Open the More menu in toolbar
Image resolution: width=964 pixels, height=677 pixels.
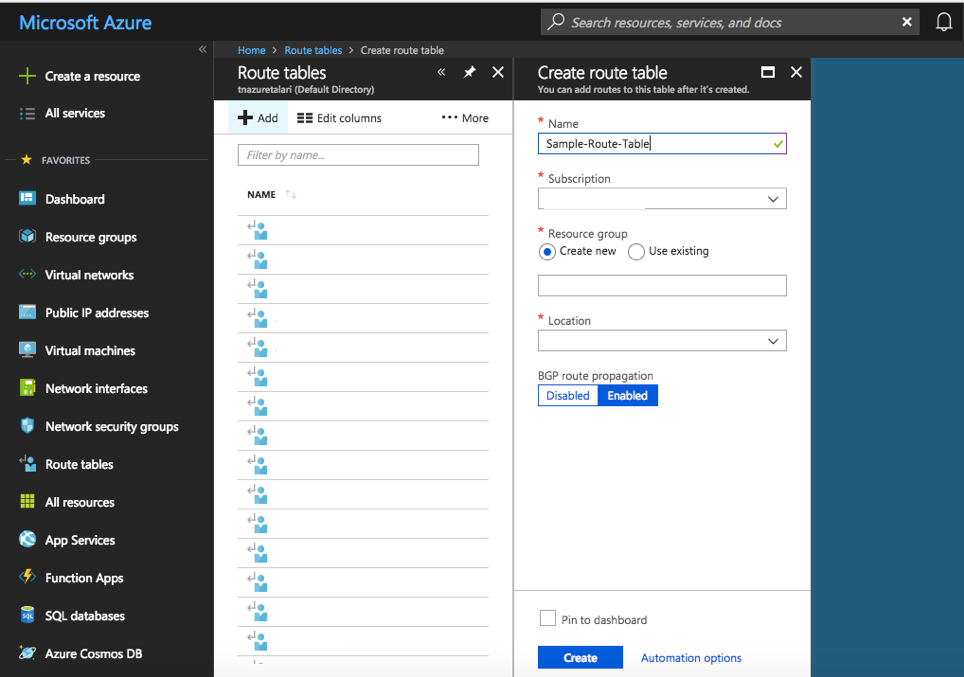point(465,118)
